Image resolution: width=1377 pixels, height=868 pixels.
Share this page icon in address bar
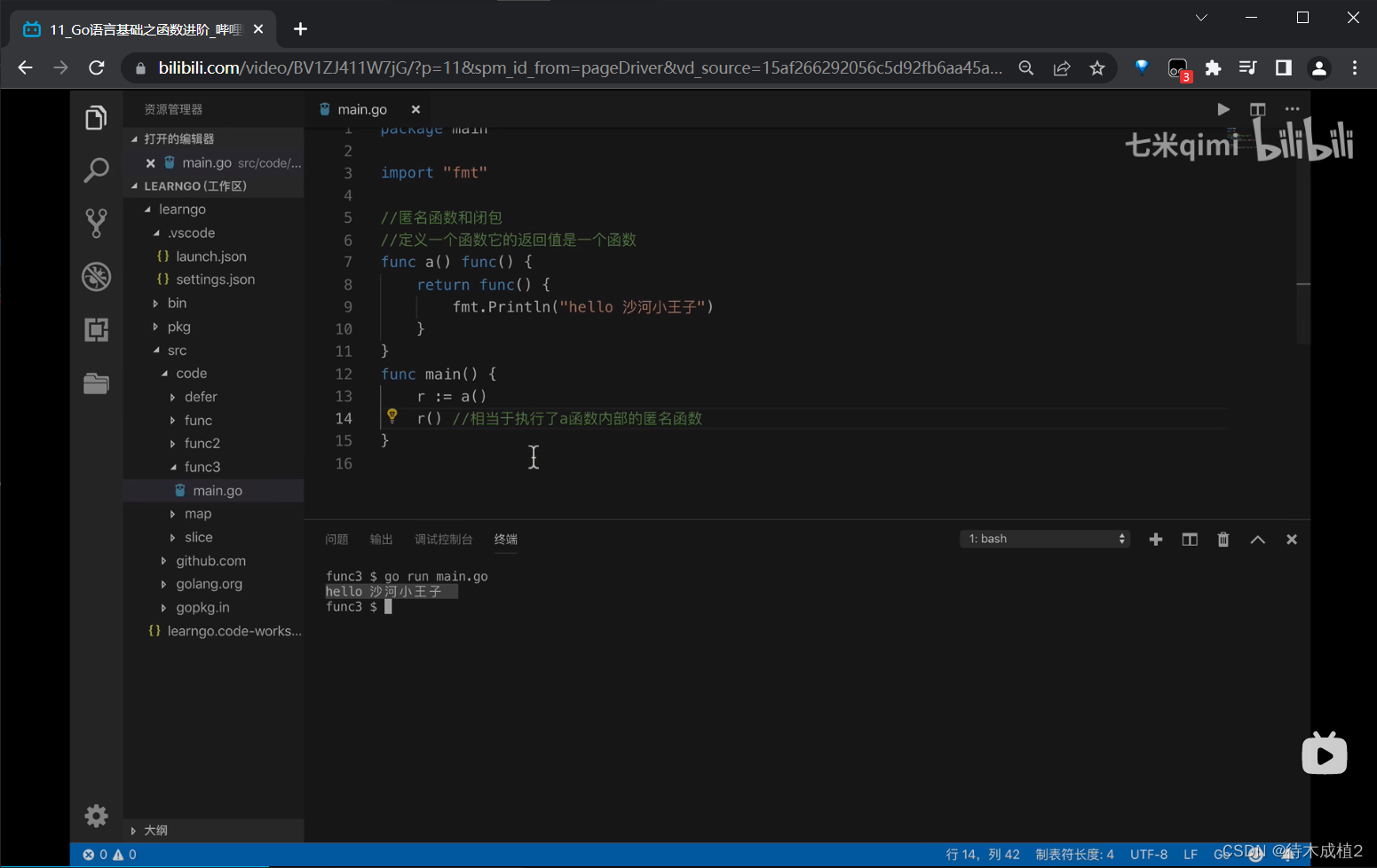pos(1062,68)
